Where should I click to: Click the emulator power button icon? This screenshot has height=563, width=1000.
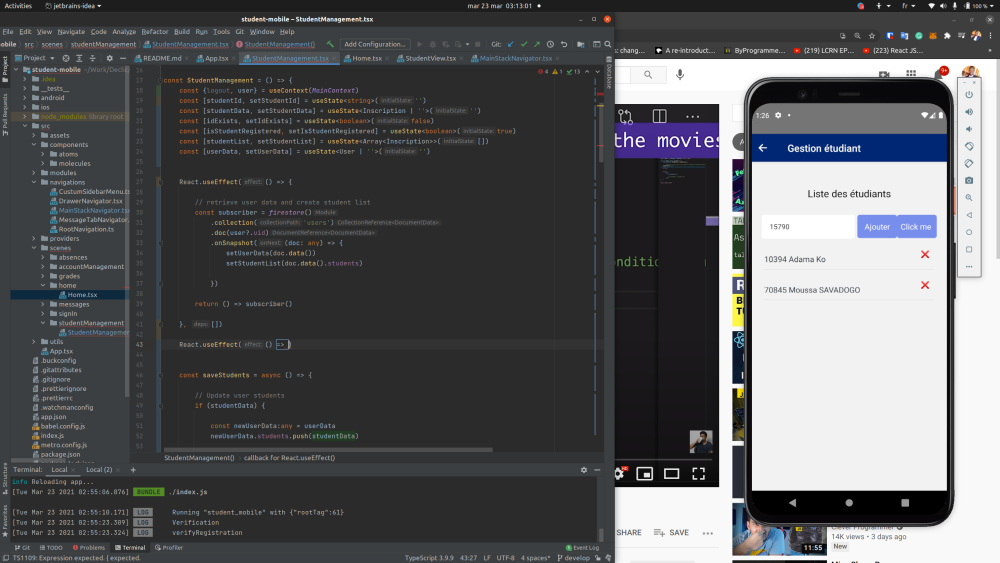pos(968,94)
